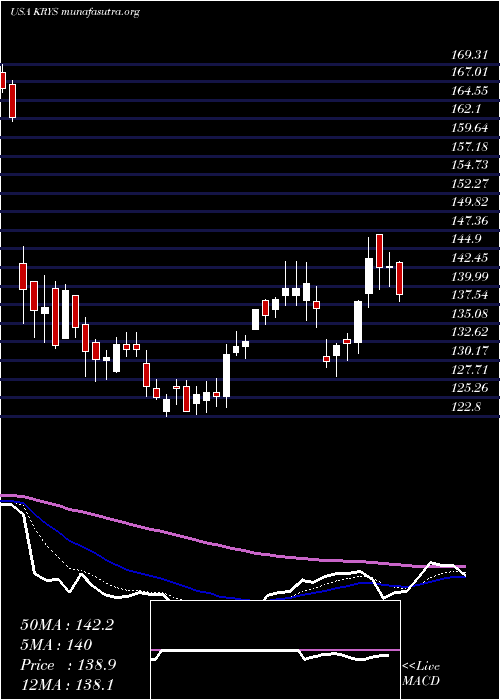
Task: Click the 154.73 price axis label
Action: pos(470,165)
